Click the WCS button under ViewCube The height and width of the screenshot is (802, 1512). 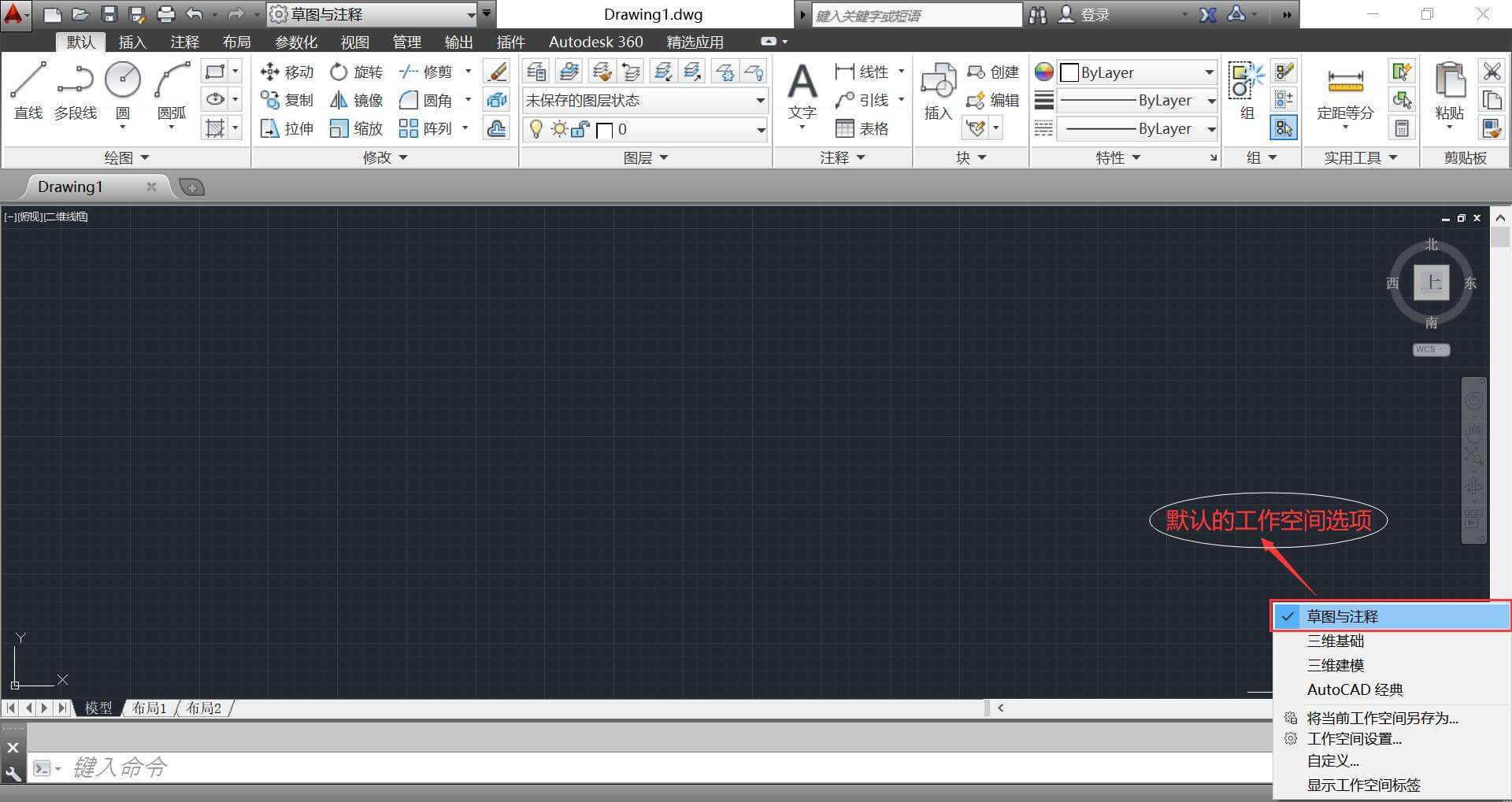tap(1431, 349)
